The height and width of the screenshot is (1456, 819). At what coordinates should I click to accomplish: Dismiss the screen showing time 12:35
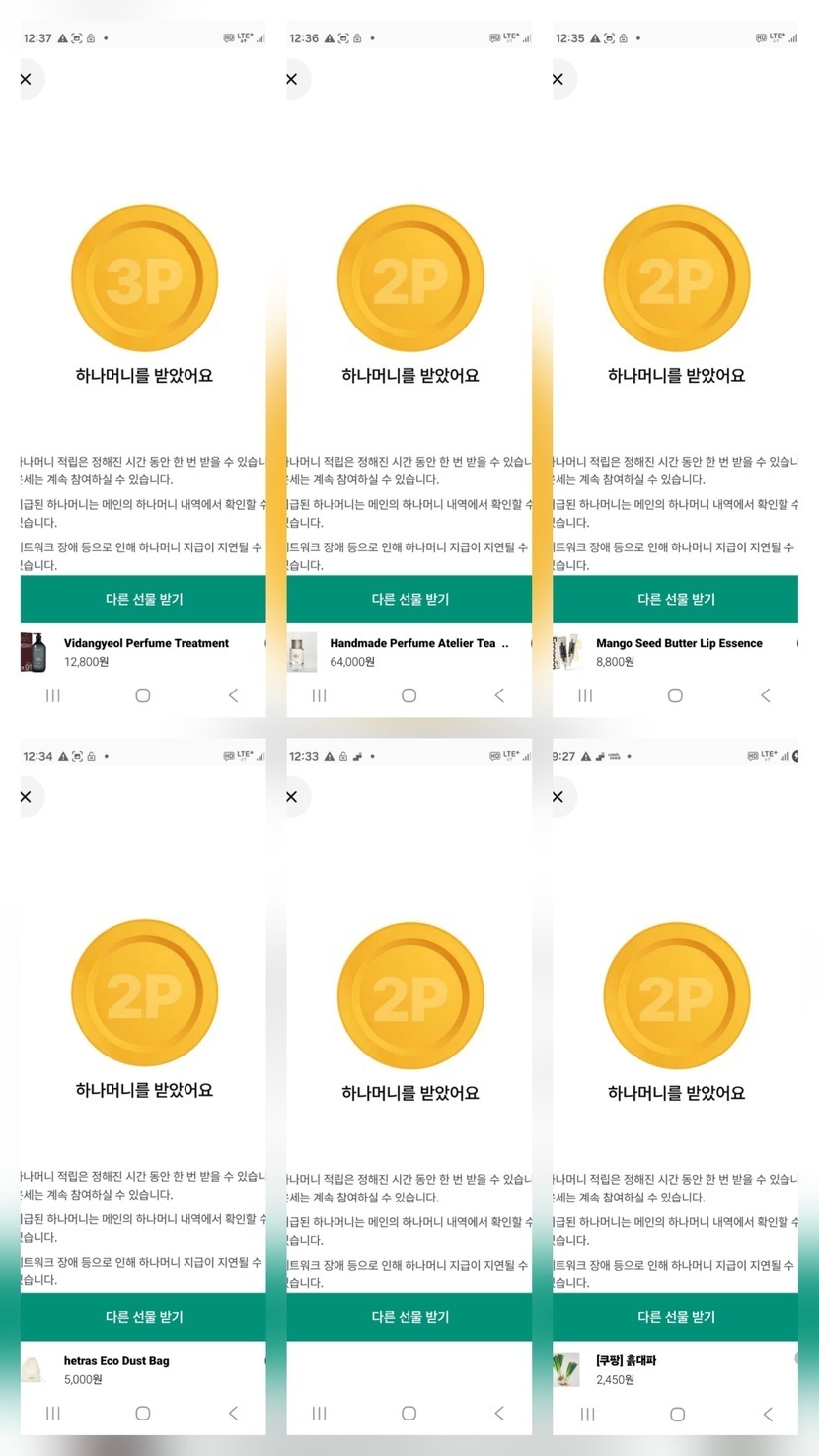(558, 79)
